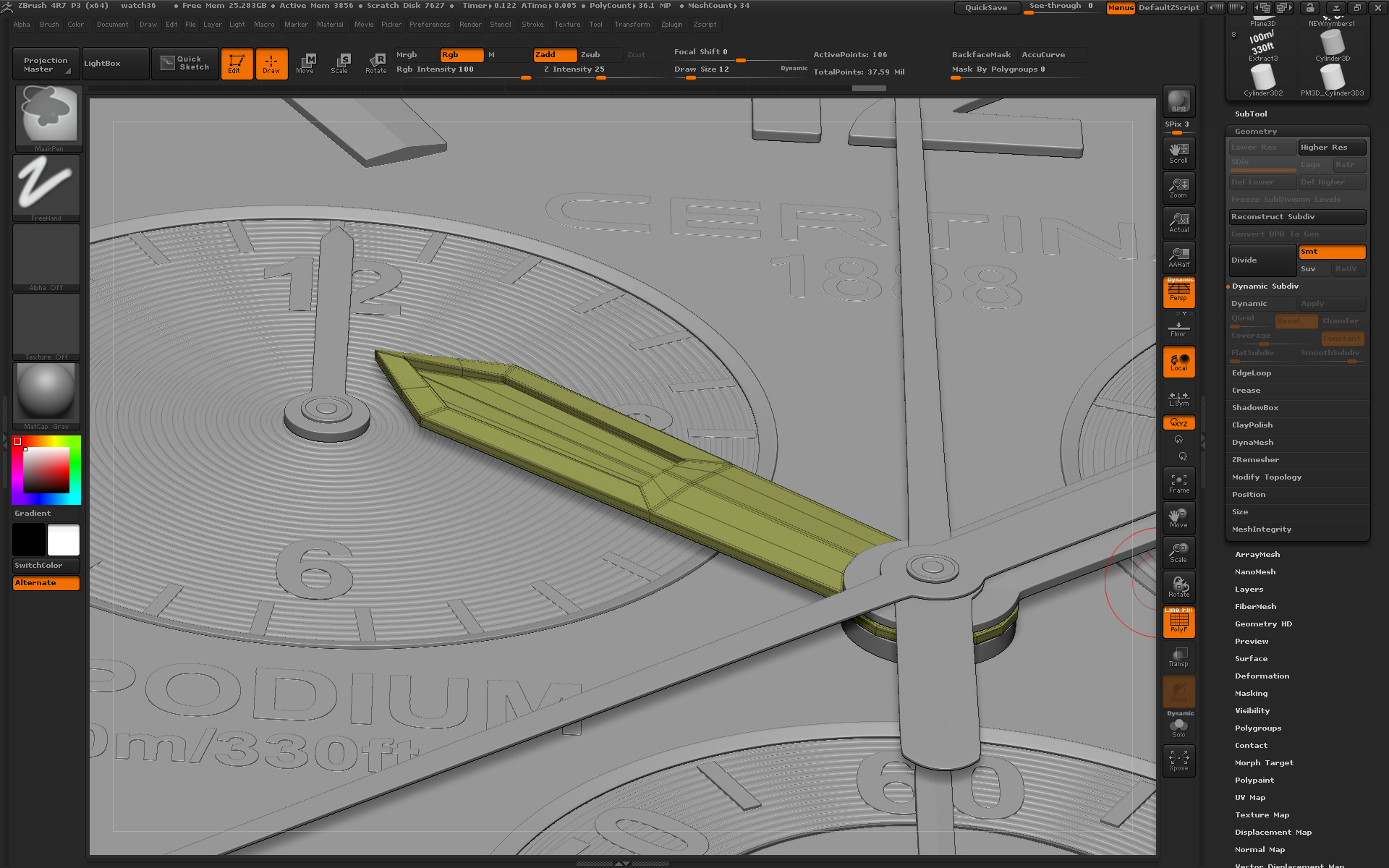Select the black secondary color swatch

(29, 540)
